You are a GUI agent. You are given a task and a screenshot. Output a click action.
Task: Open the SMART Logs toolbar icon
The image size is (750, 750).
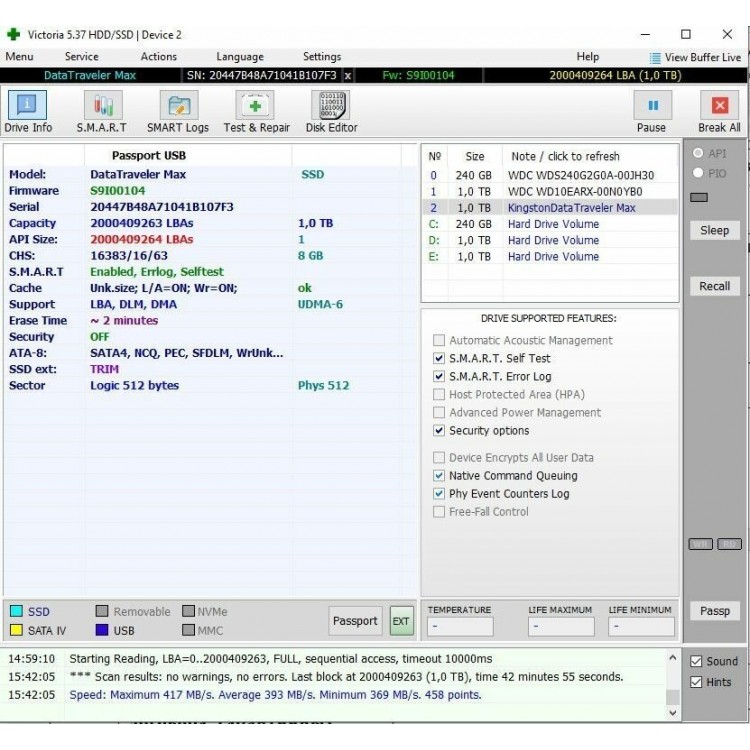[179, 105]
